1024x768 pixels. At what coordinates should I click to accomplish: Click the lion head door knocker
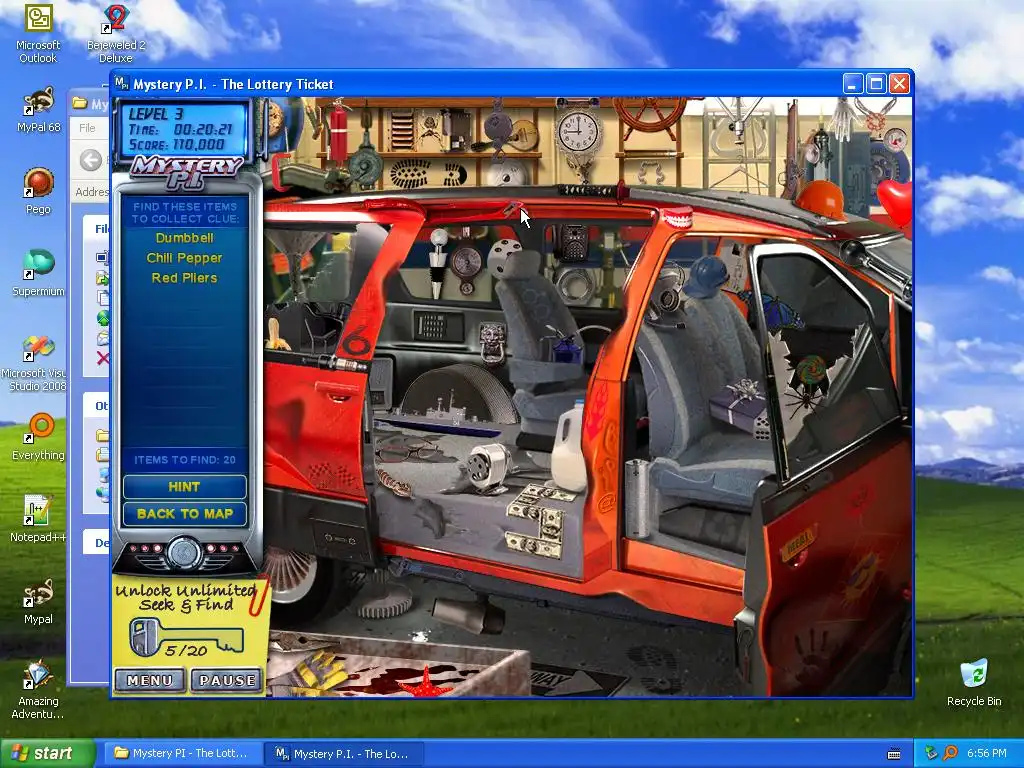click(493, 342)
